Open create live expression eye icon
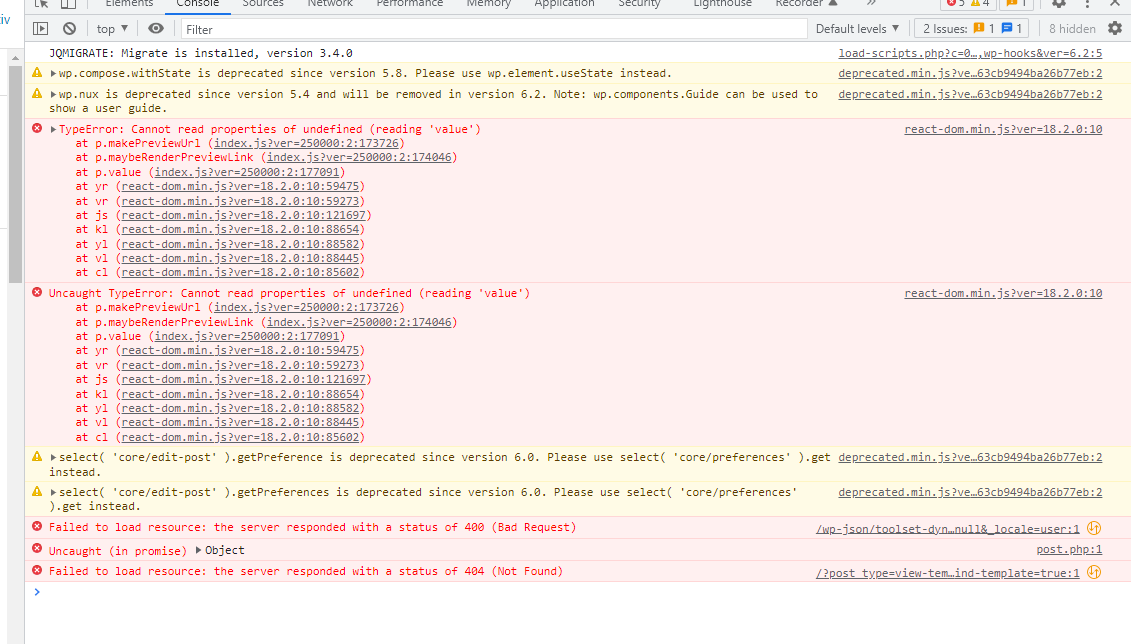This screenshot has width=1131, height=644. point(156,28)
